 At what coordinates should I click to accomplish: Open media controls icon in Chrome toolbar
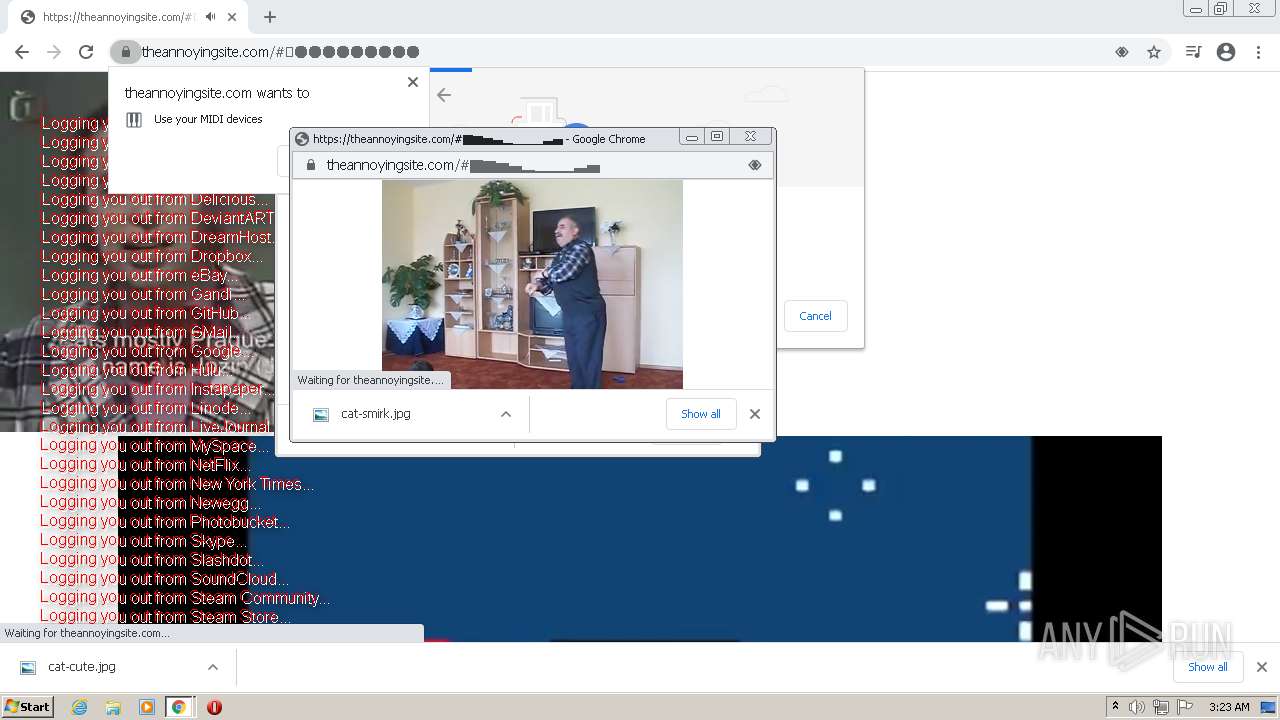click(1193, 52)
